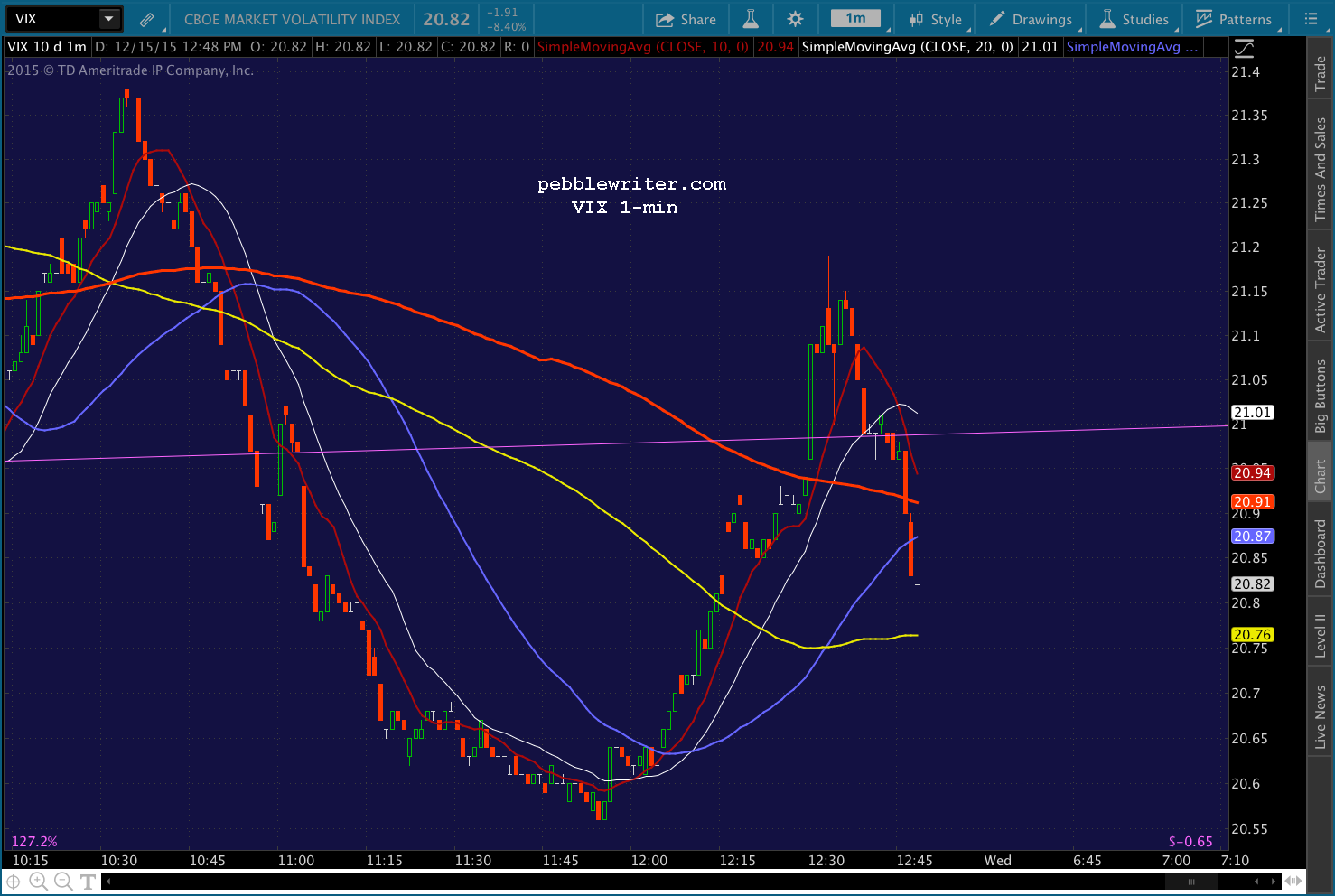Switch to the Times And Sales tab
Image resolution: width=1335 pixels, height=896 pixels.
1321,168
